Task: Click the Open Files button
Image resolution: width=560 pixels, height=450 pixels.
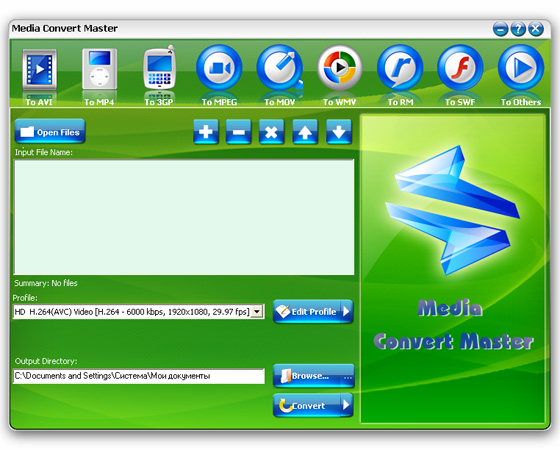Action: tap(50, 131)
